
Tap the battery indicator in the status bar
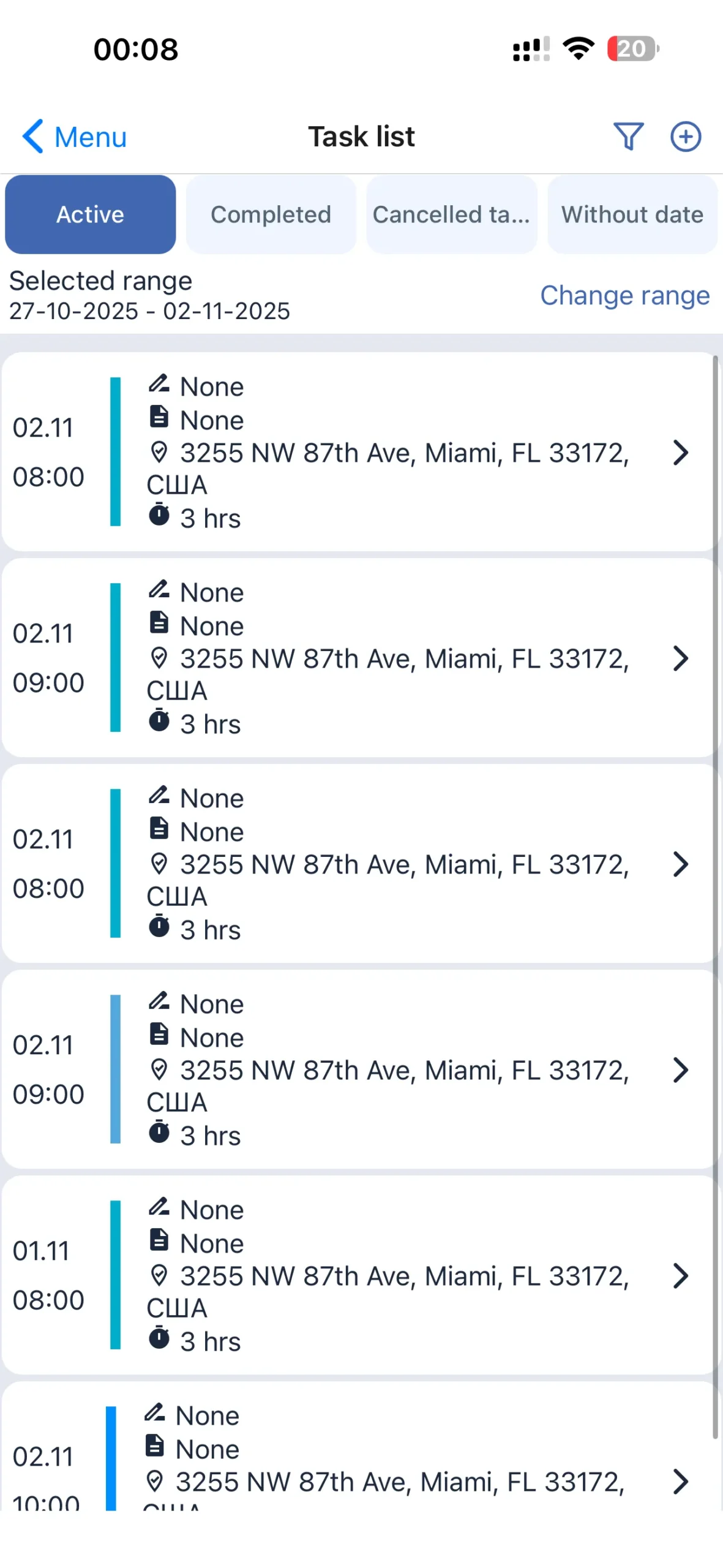(632, 49)
